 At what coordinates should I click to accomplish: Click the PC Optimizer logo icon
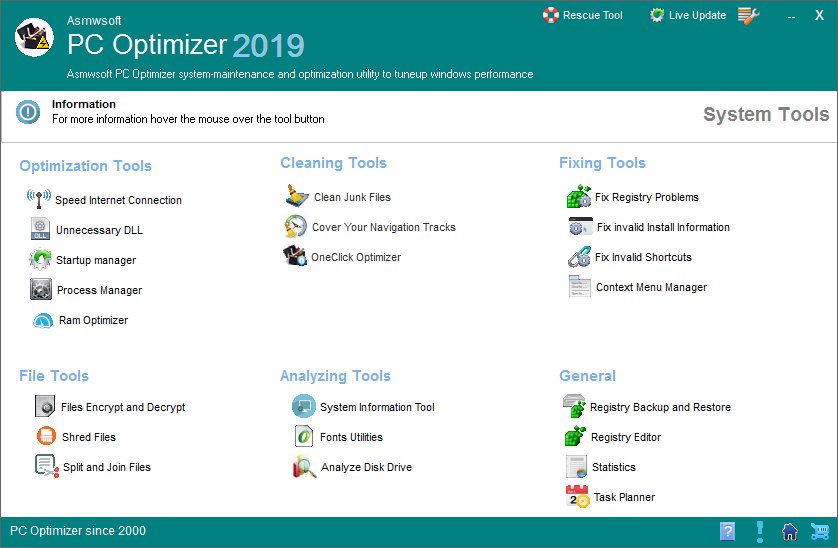[34, 37]
